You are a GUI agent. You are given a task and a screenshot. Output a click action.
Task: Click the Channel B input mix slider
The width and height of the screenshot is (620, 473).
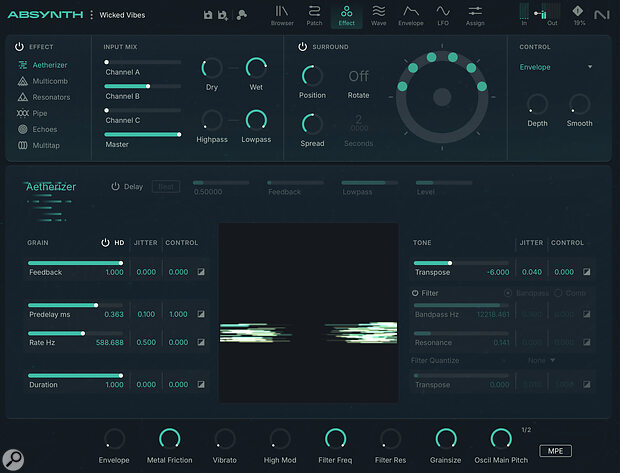point(143,86)
